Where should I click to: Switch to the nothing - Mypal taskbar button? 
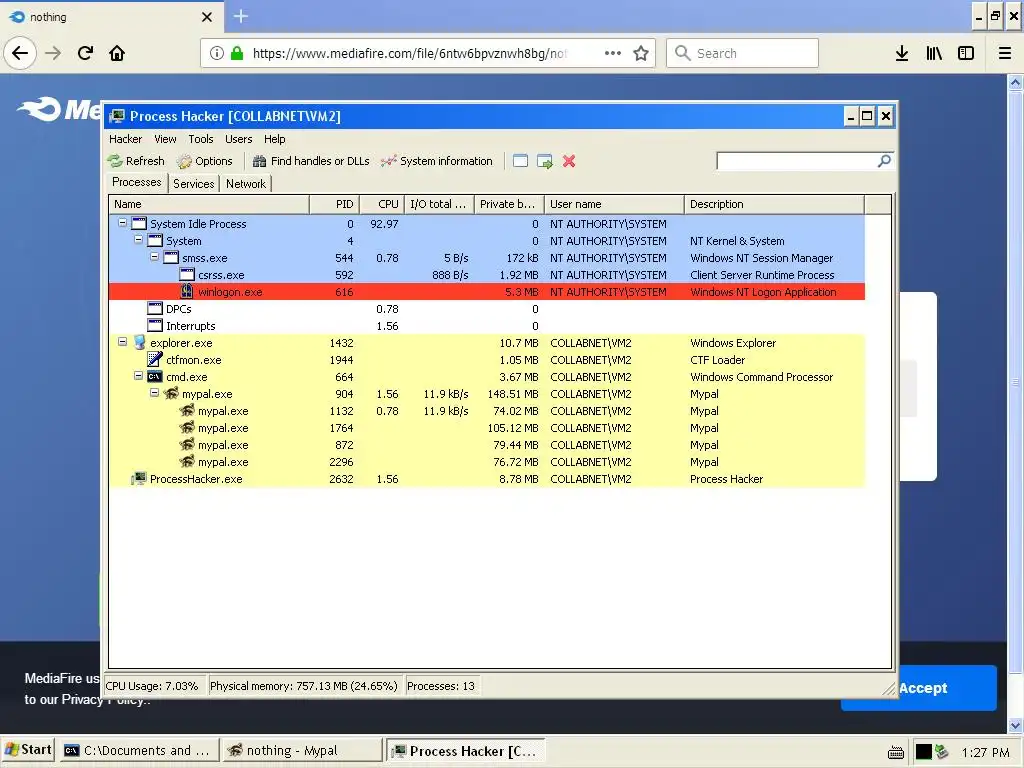tap(302, 751)
